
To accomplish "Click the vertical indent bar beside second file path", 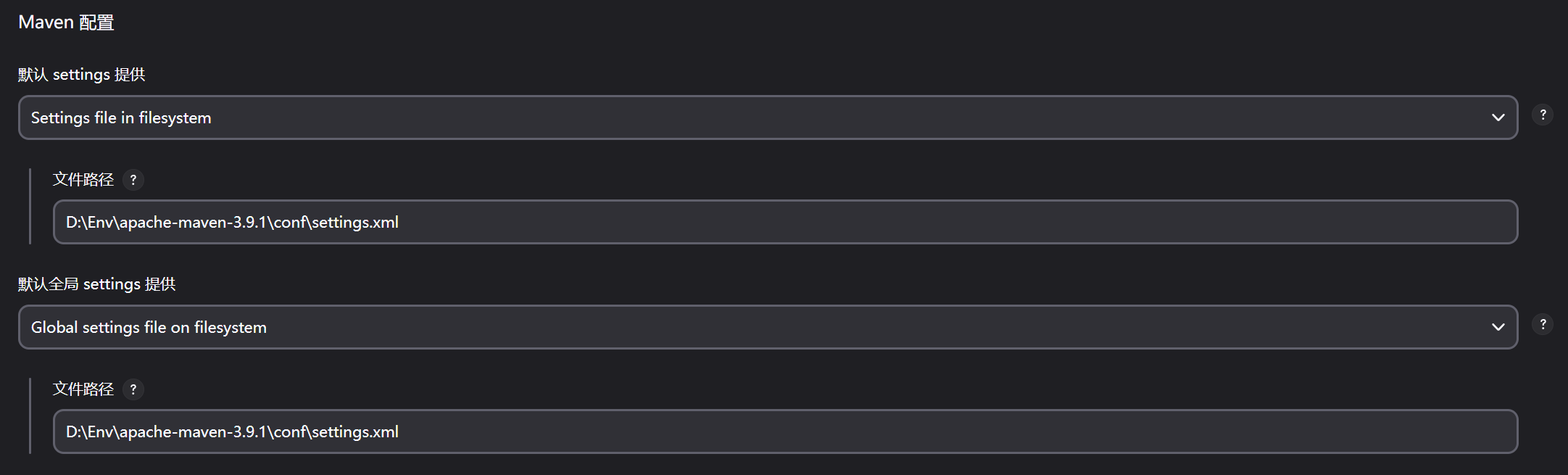I will coord(30,416).
